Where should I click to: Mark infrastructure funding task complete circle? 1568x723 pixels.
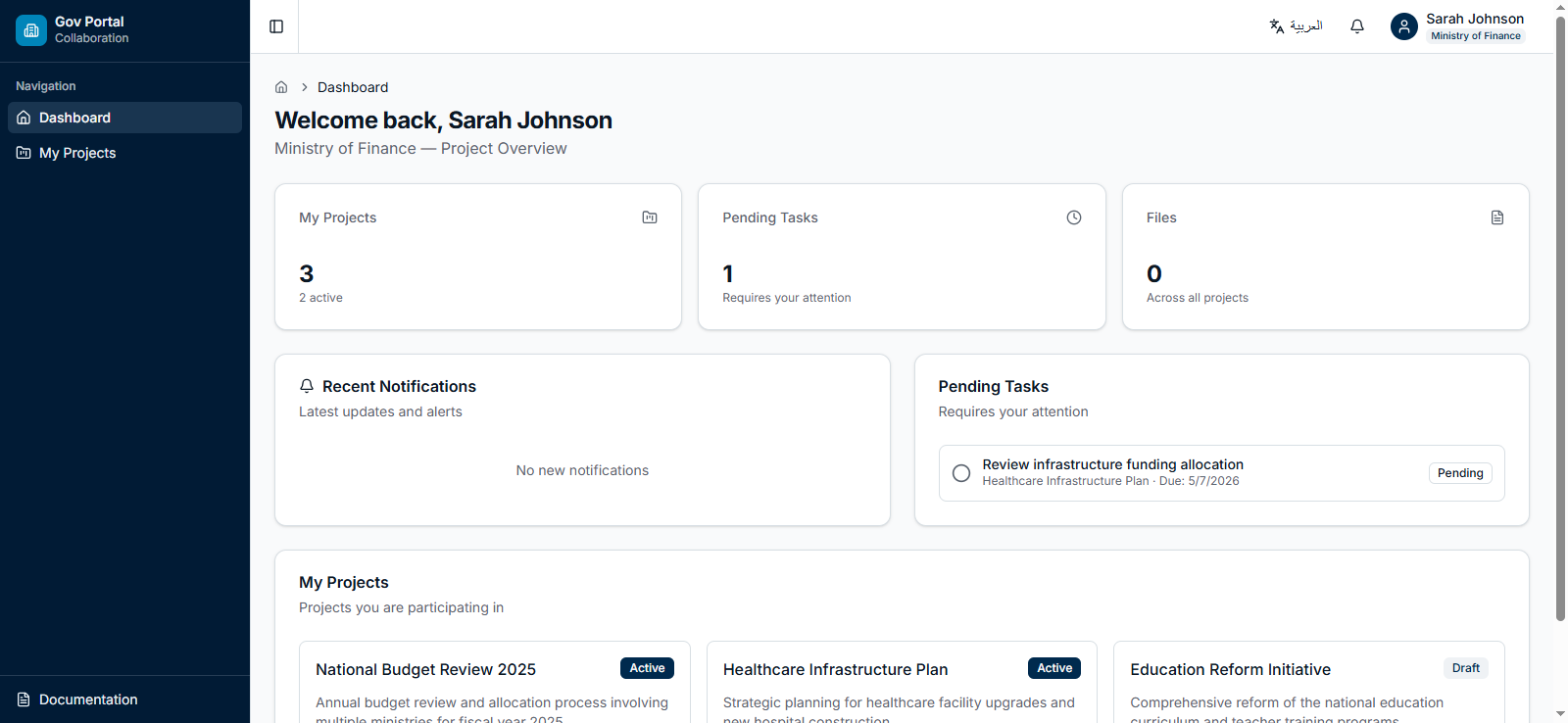[961, 473]
